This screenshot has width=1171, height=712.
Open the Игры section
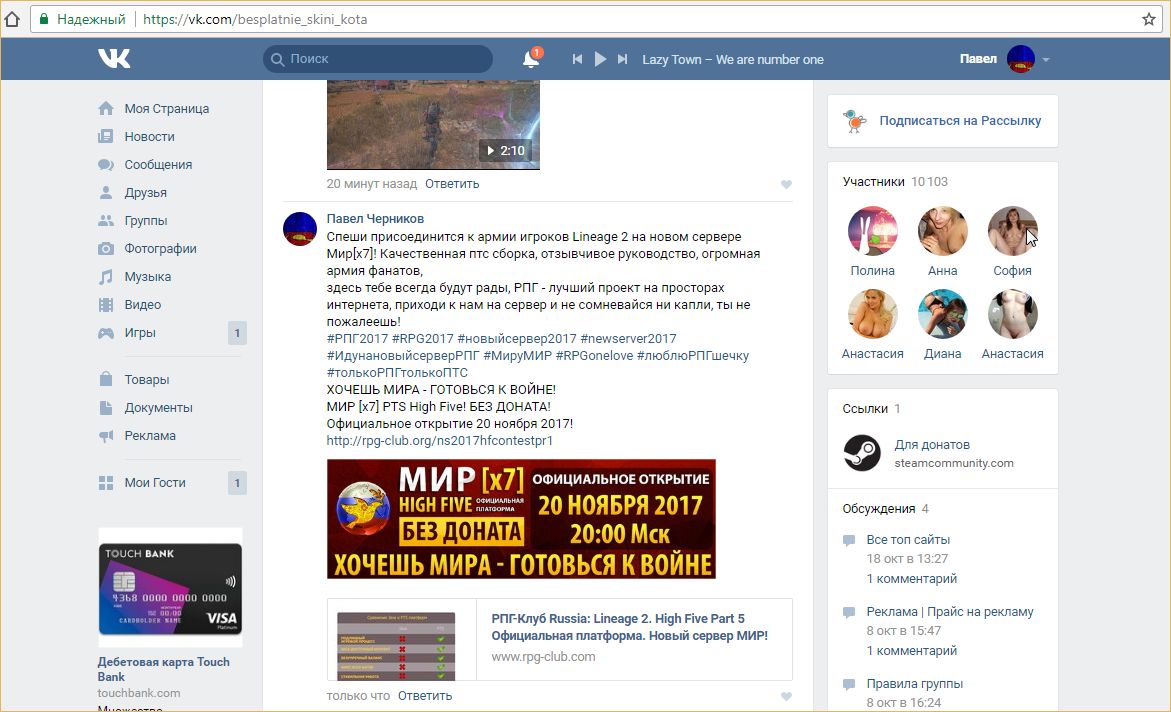pos(140,333)
